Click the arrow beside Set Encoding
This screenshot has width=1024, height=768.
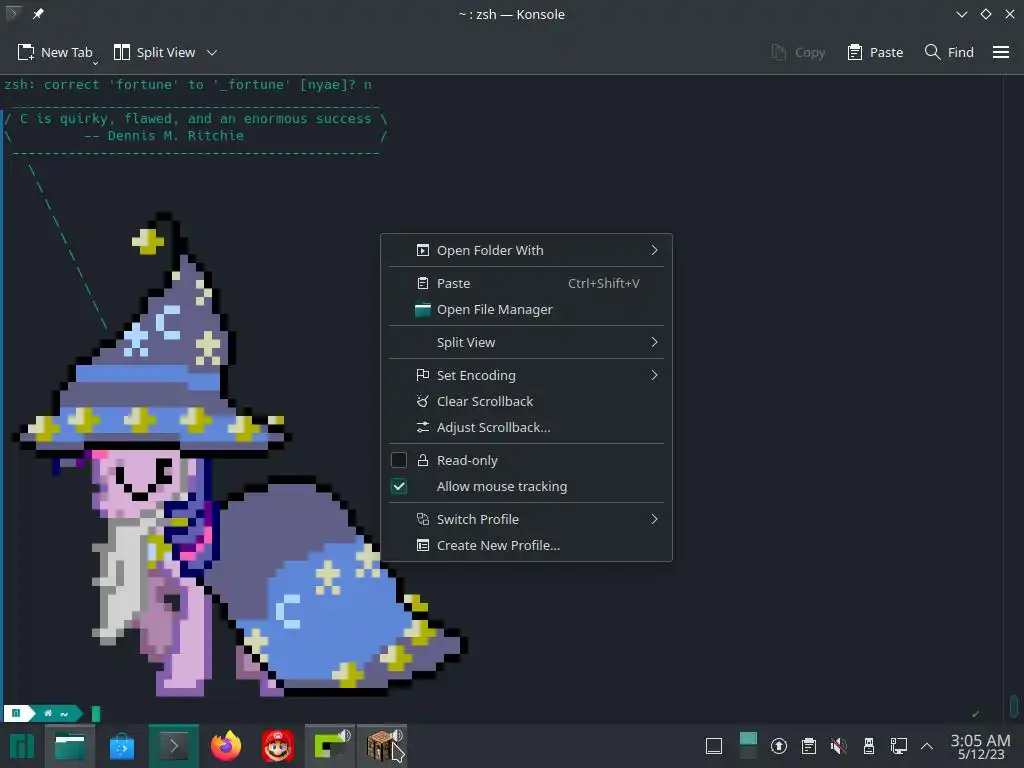pos(654,376)
